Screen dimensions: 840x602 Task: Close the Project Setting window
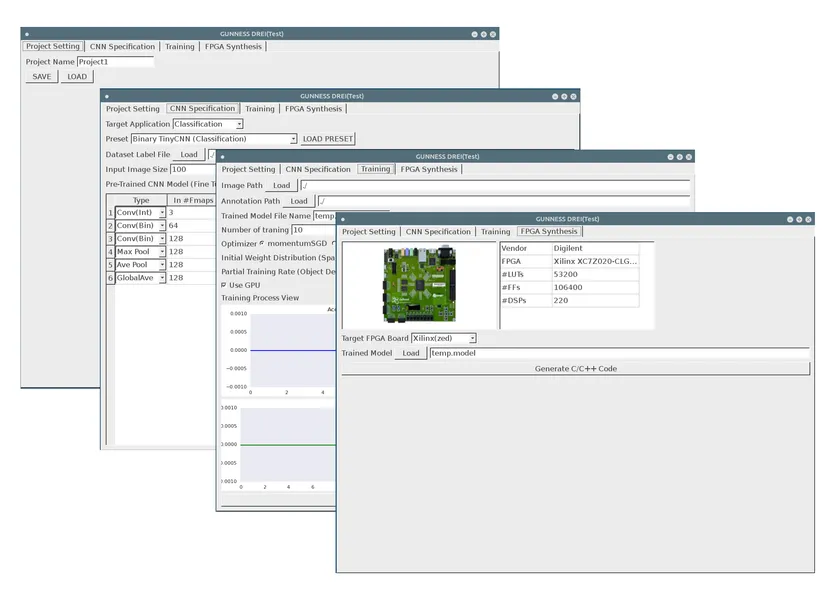tap(493, 33)
